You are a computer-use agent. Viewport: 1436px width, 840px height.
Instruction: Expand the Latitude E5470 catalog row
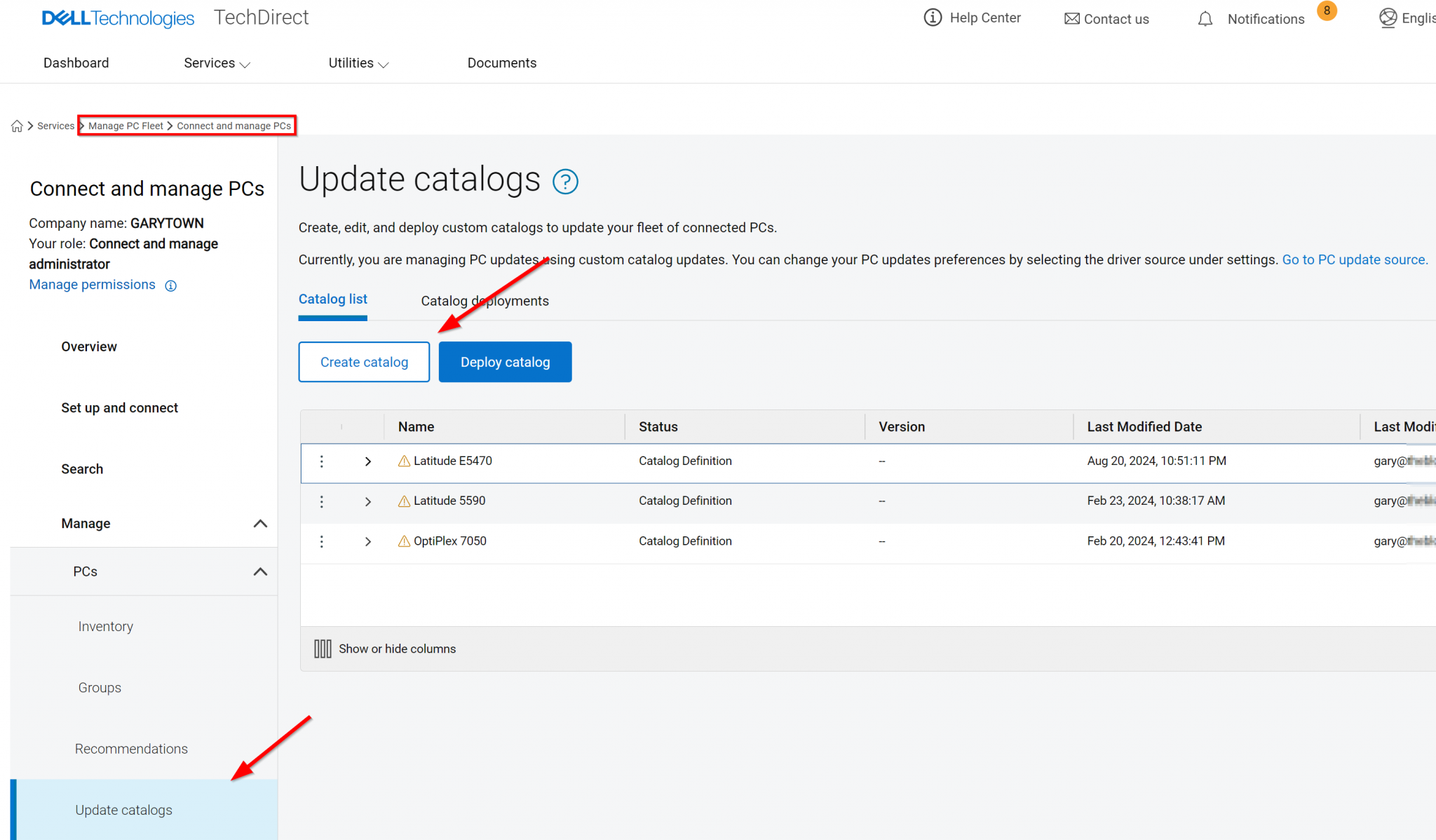(x=367, y=461)
